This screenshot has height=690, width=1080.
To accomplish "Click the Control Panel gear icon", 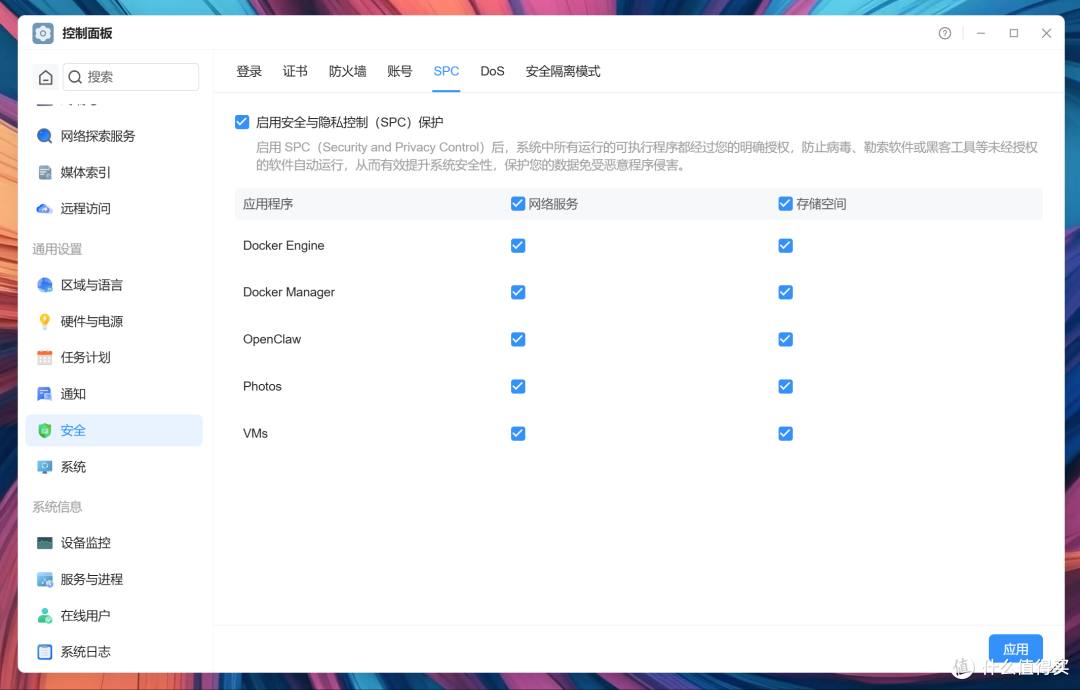I will point(43,33).
